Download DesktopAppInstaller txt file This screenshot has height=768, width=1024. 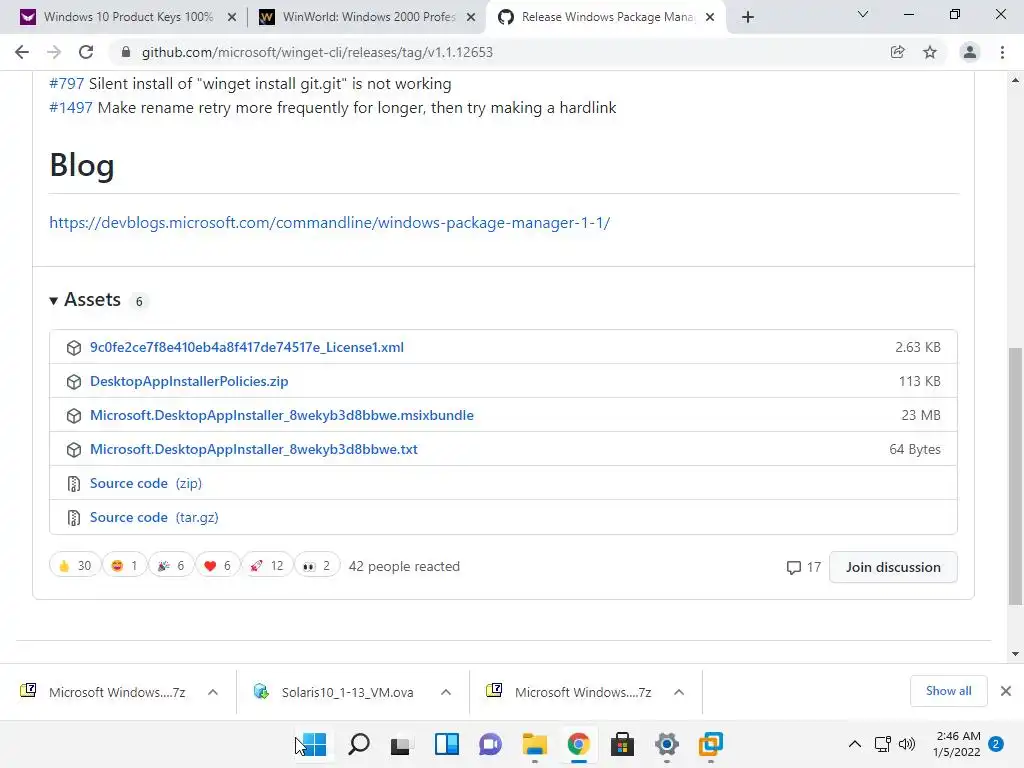253,449
